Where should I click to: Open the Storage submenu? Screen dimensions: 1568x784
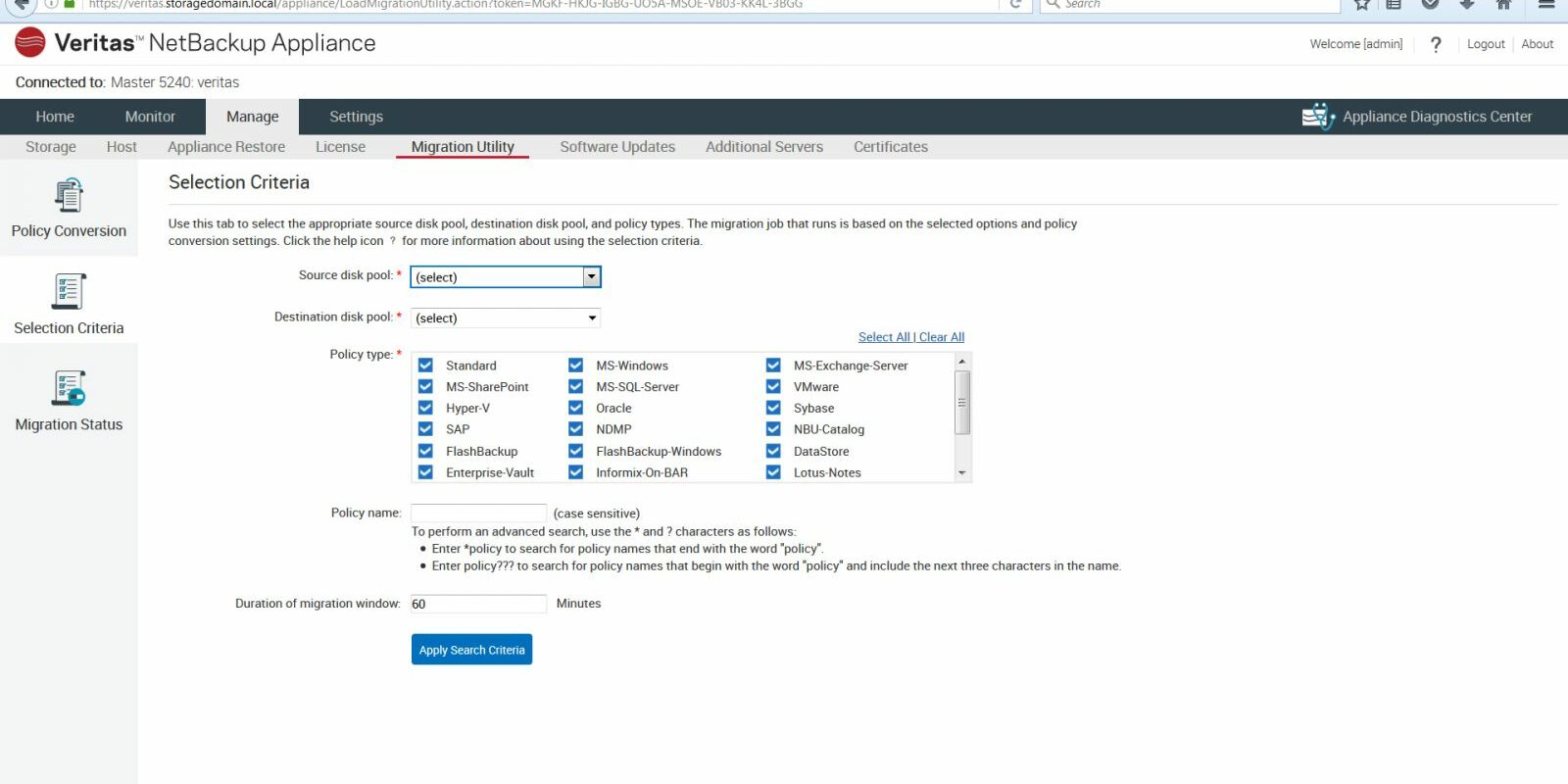click(x=51, y=147)
